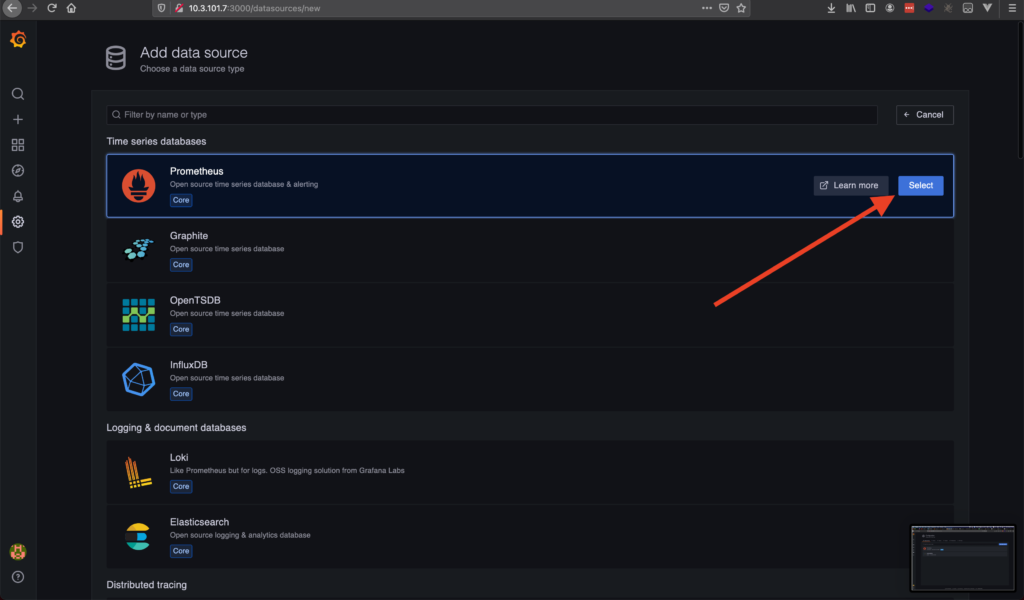Image resolution: width=1024 pixels, height=600 pixels.
Task: Open the user avatar menu in sidebar
Action: point(18,552)
